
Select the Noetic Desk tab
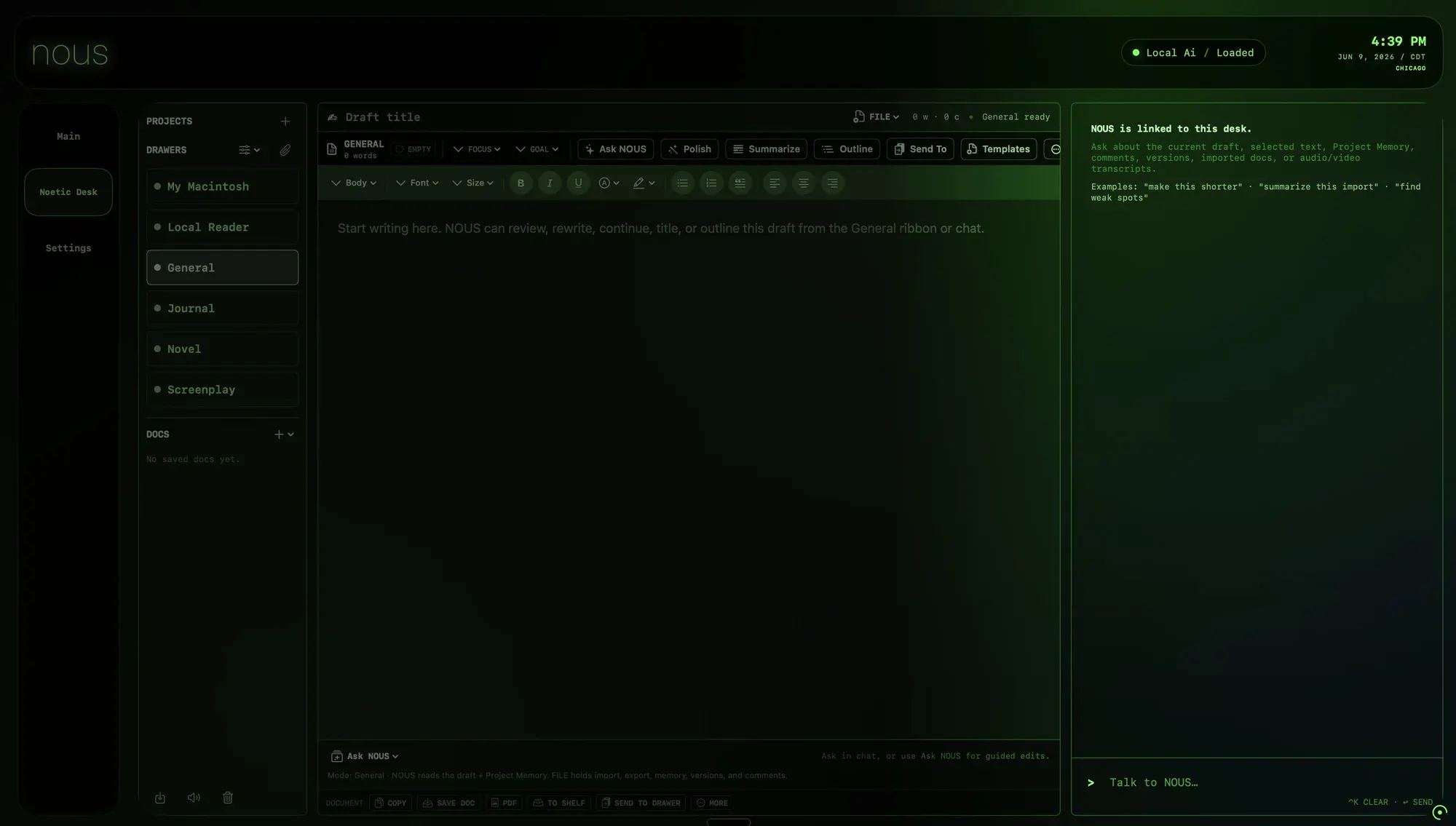point(68,192)
